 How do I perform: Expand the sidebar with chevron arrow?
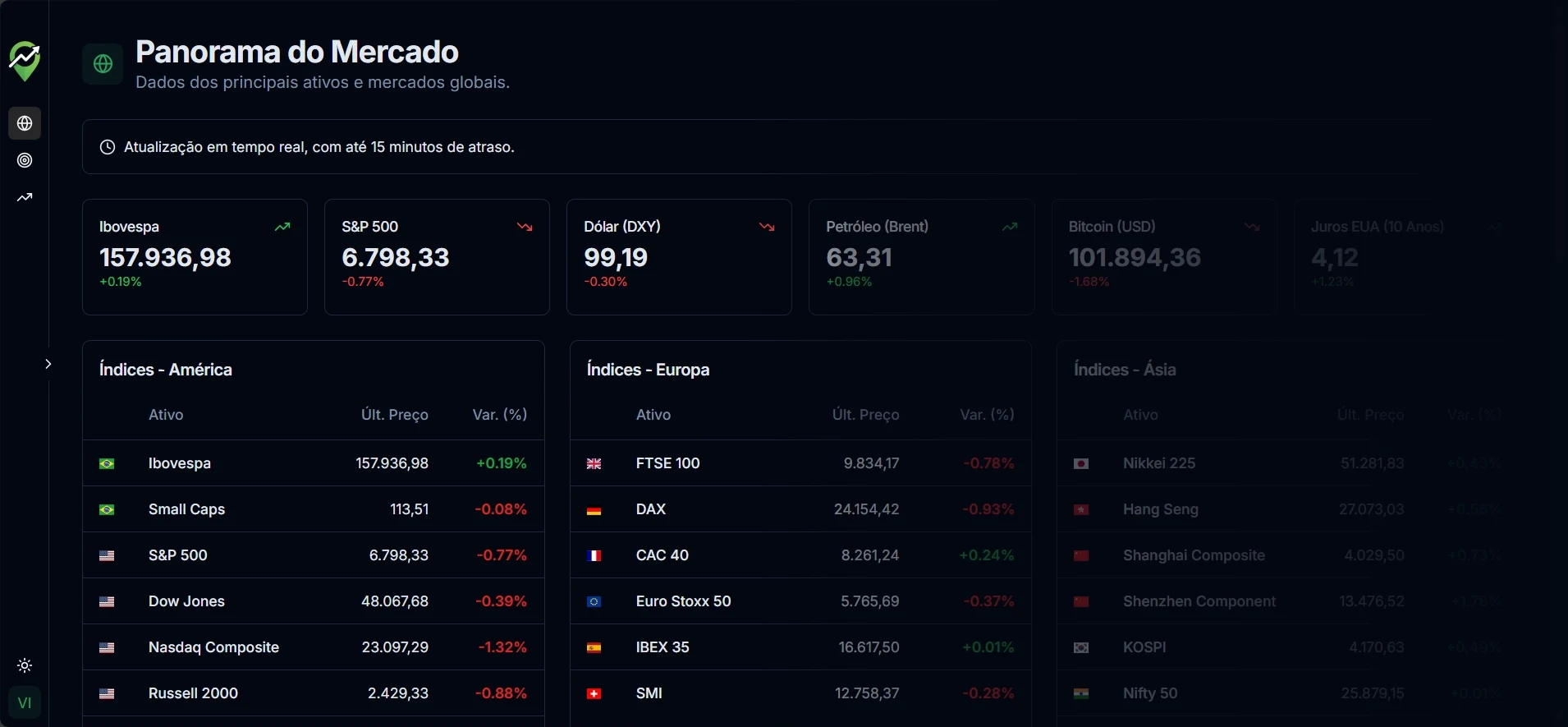48,364
